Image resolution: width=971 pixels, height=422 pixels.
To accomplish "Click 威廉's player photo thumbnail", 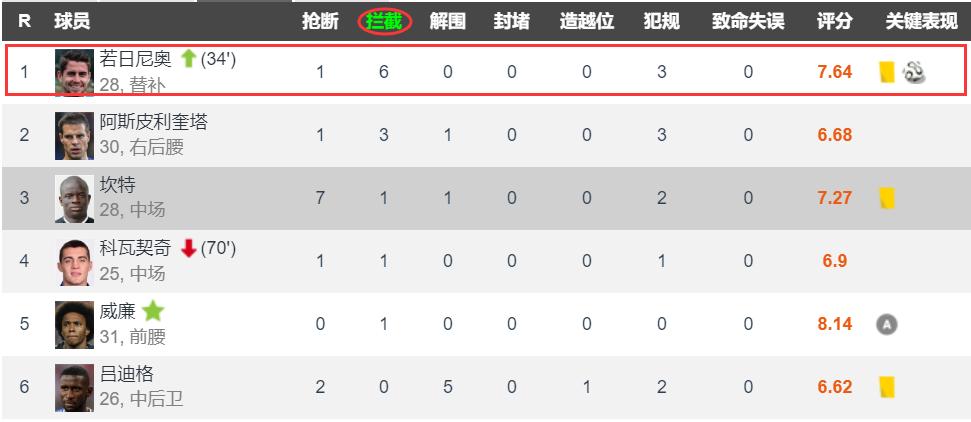I will 74,323.
